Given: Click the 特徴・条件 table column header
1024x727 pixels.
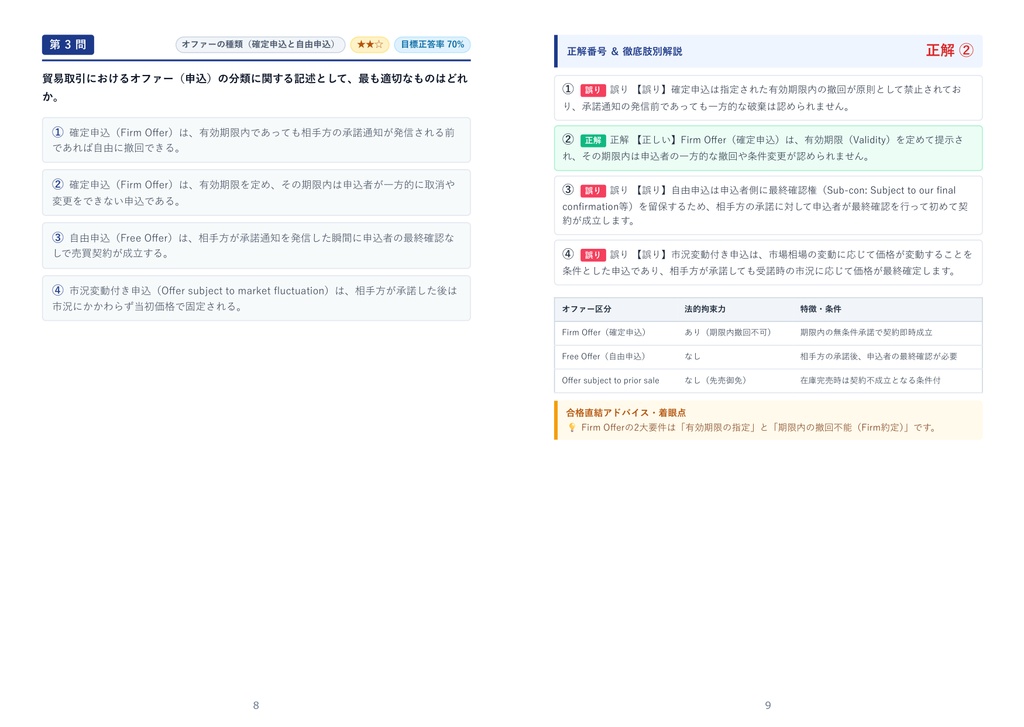Looking at the screenshot, I should [820, 309].
